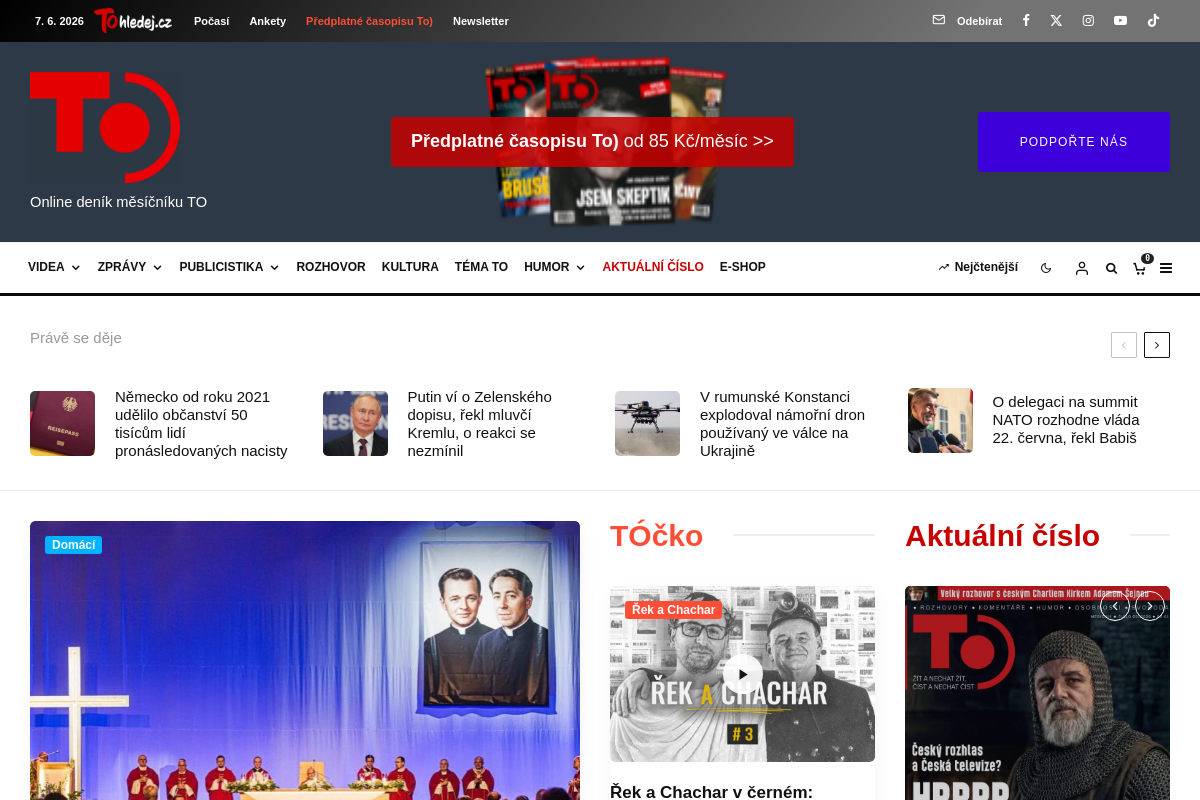Open the featured mass photo article
This screenshot has width=1200, height=800.
click(305, 660)
